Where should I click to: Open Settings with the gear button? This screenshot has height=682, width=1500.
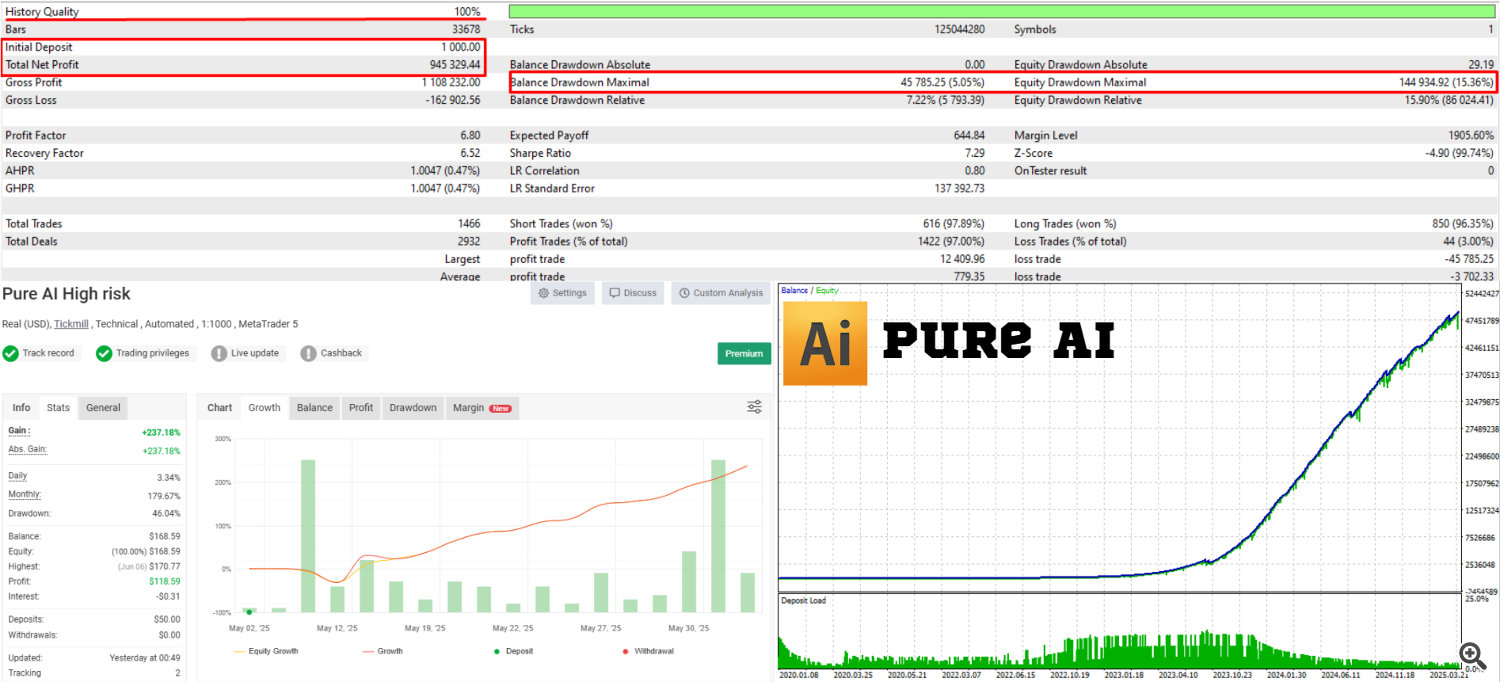click(562, 293)
